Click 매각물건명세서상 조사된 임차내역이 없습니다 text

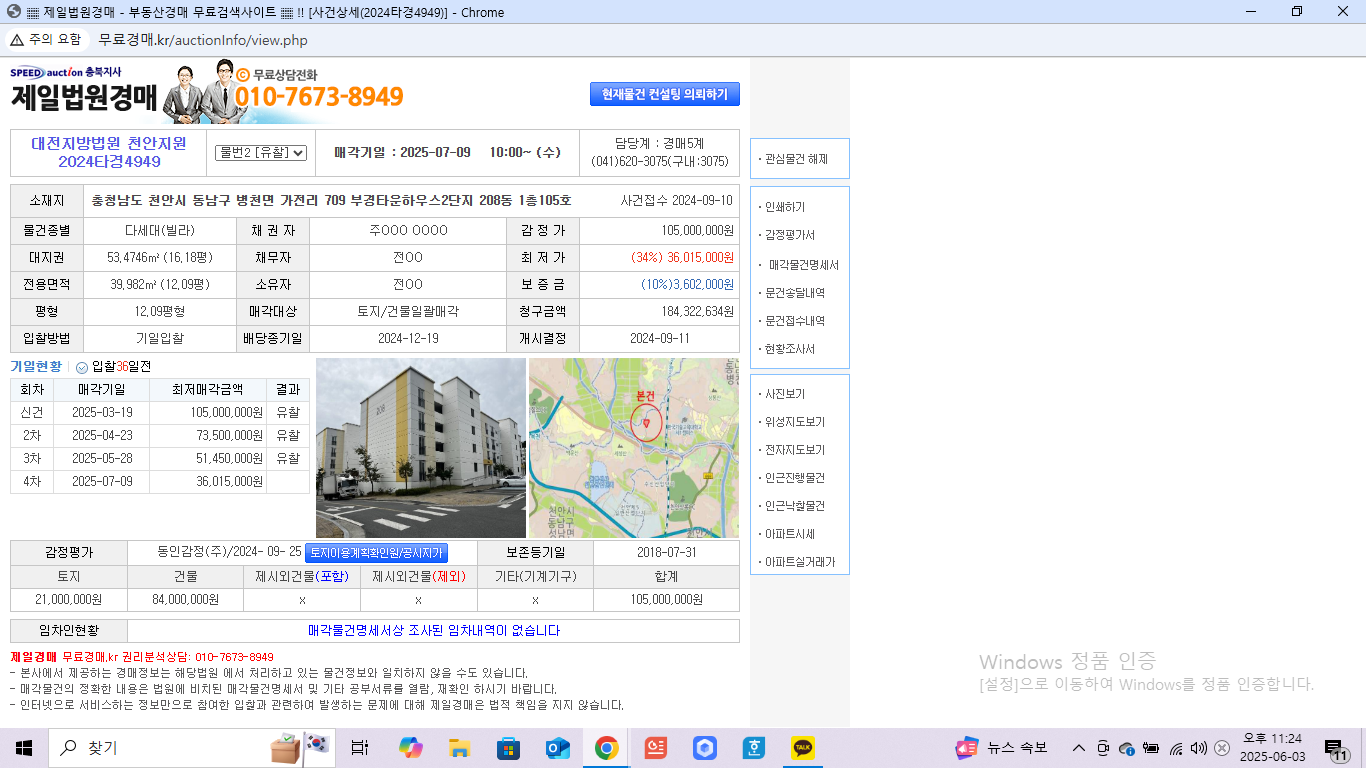(x=434, y=631)
